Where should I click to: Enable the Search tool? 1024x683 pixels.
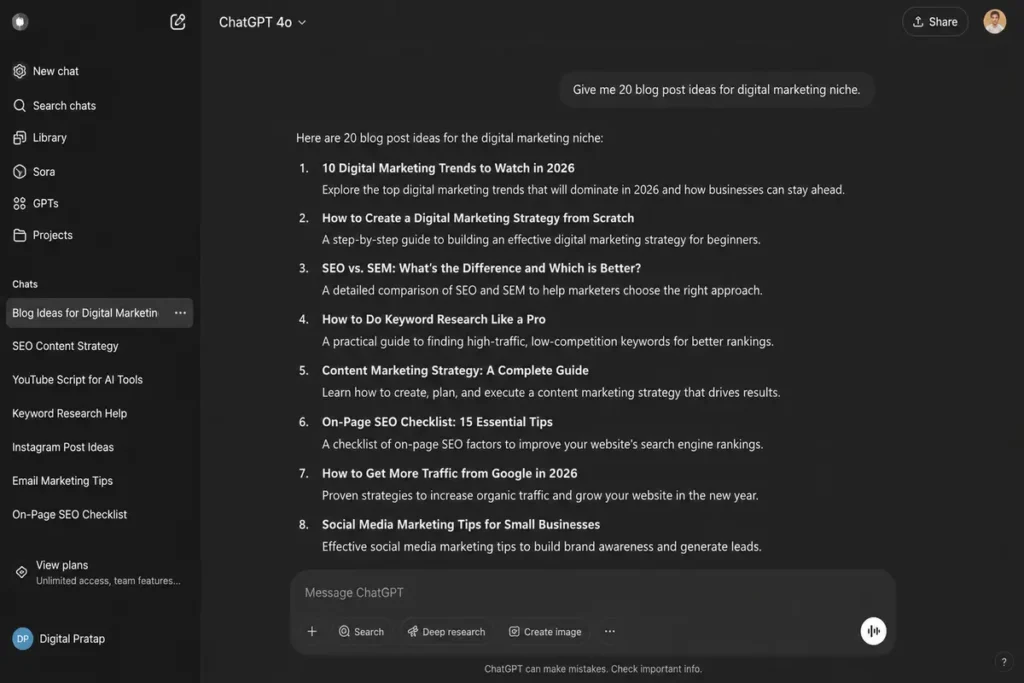point(361,631)
